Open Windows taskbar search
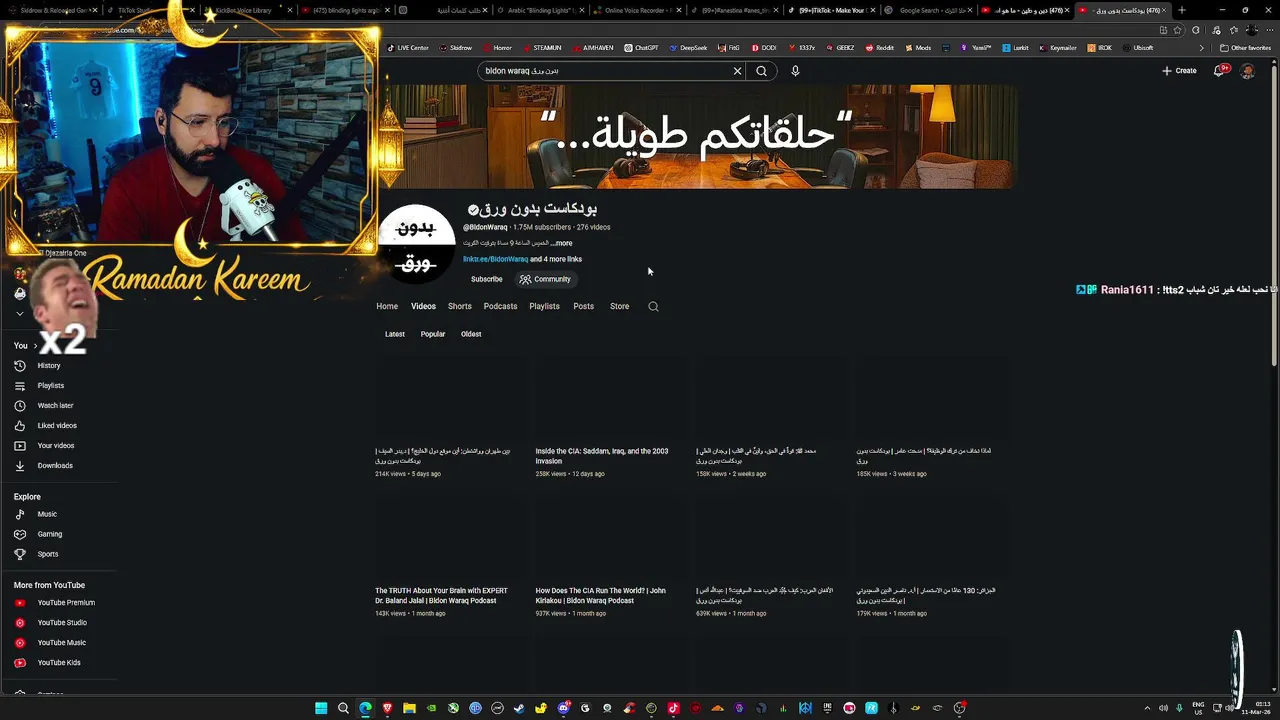The width and height of the screenshot is (1280, 720). [343, 708]
